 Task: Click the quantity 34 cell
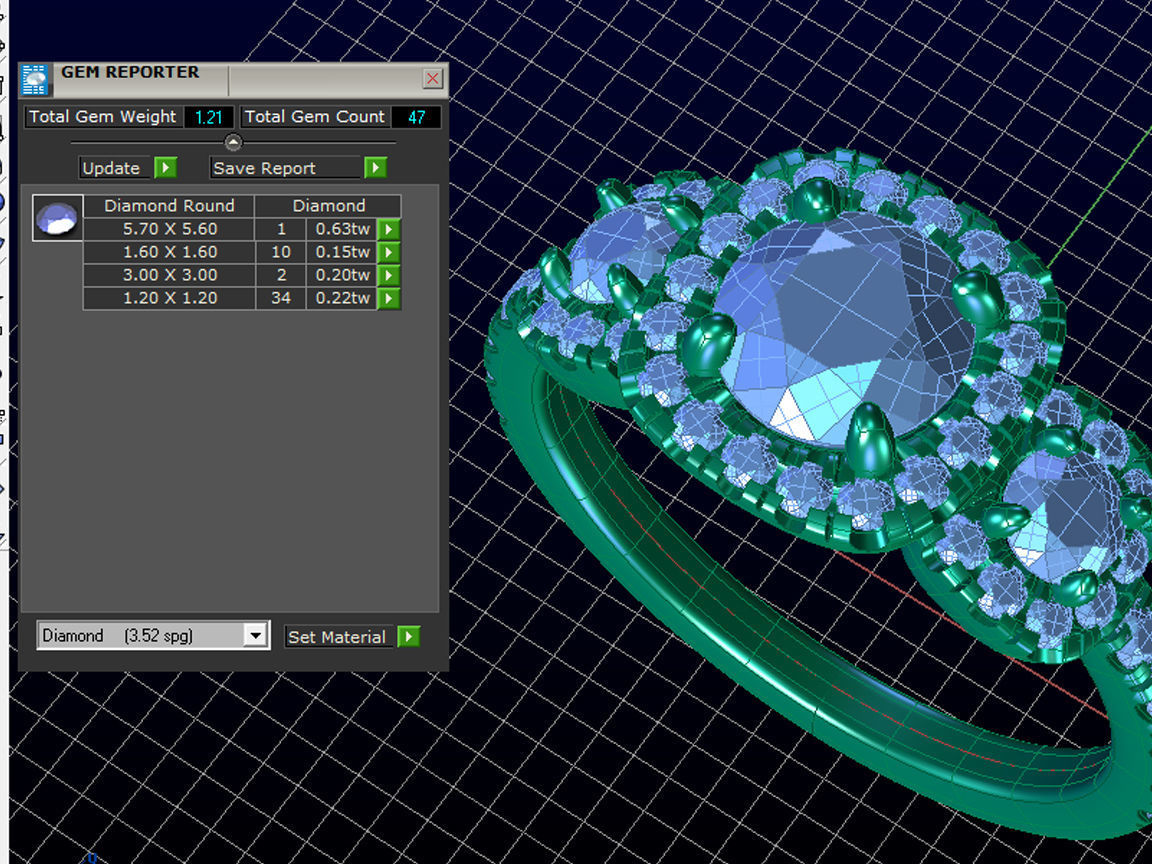coord(281,298)
